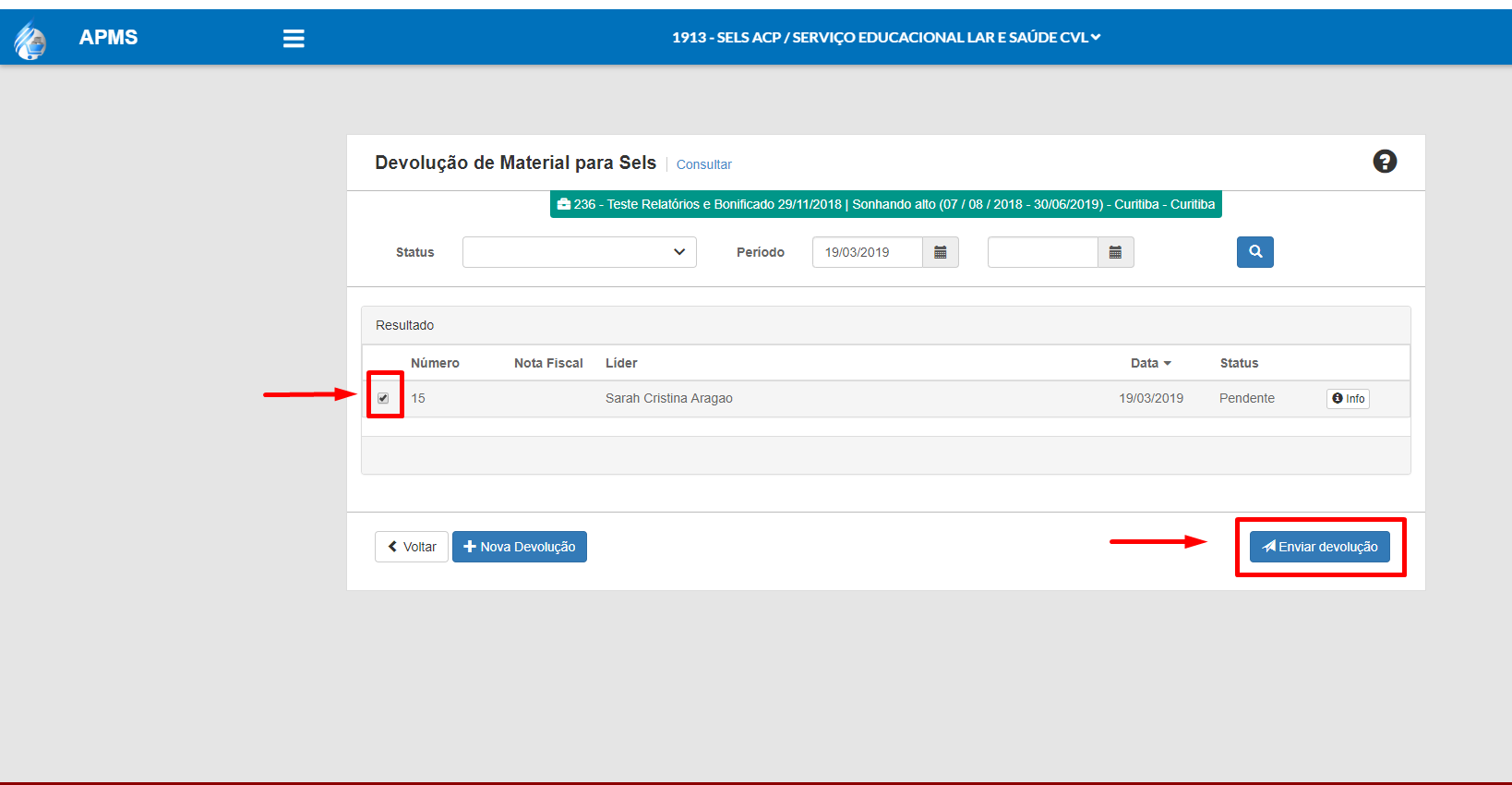Click Enviar devolução button

pos(1320,547)
